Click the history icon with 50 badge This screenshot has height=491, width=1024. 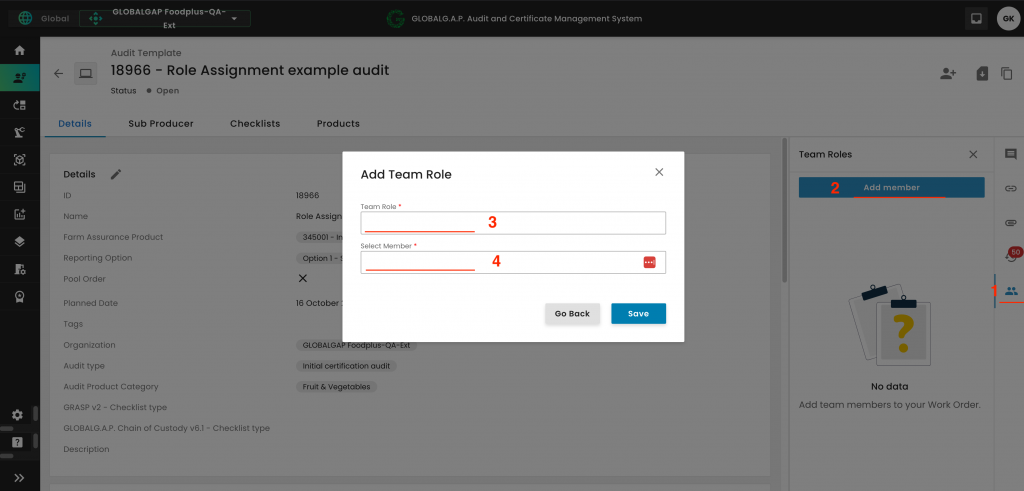pos(1010,256)
